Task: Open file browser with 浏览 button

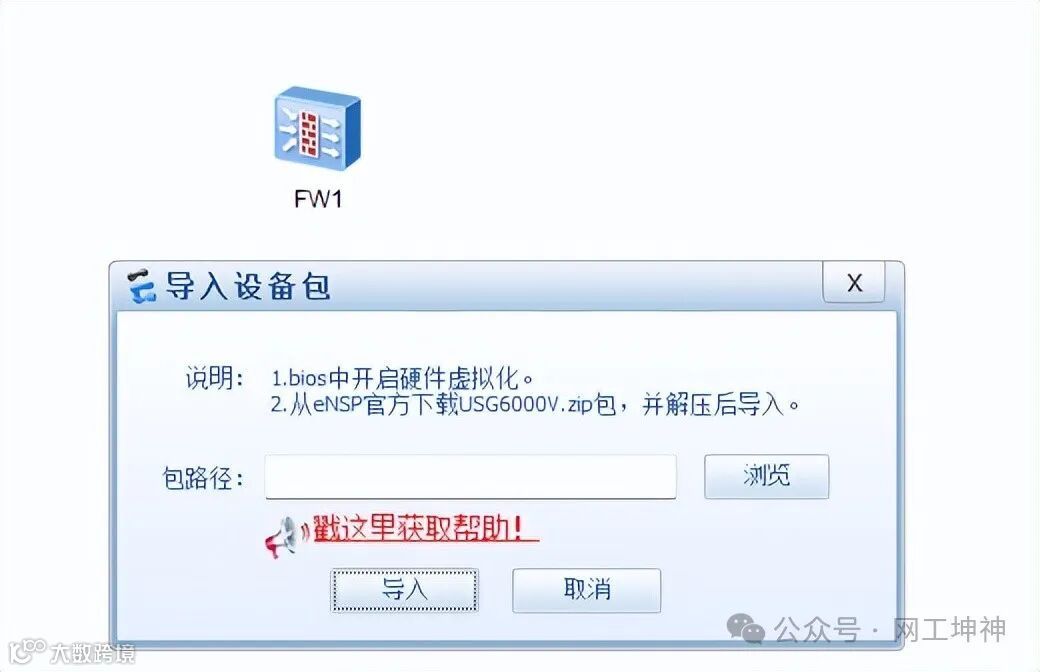Action: [766, 476]
